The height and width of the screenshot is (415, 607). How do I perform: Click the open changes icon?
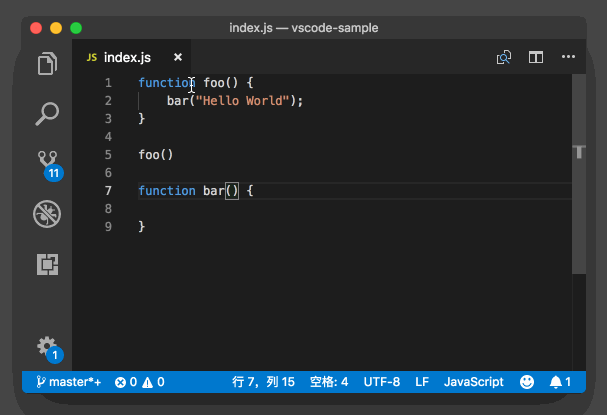click(x=505, y=58)
